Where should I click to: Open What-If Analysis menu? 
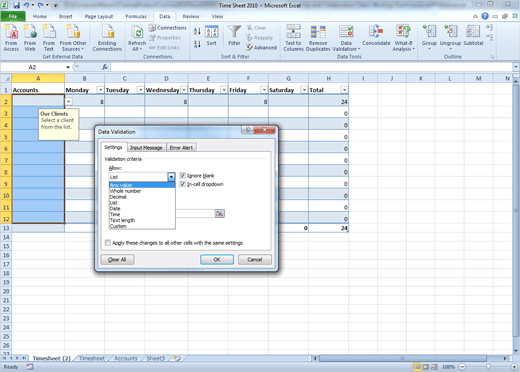[403, 38]
